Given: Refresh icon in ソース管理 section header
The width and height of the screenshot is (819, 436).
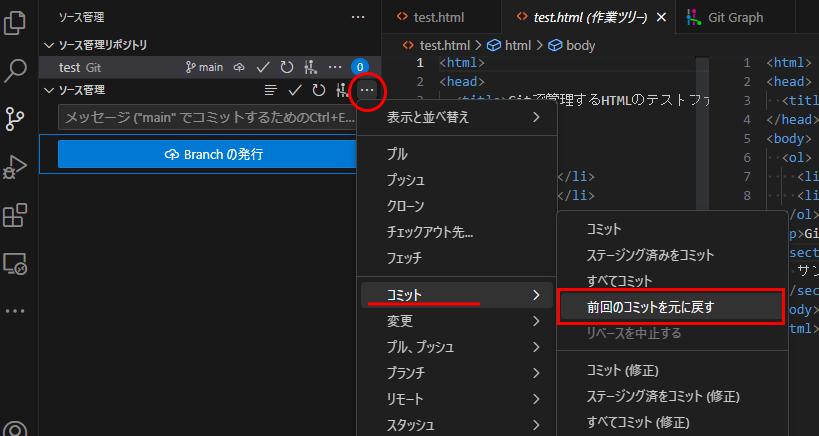Looking at the screenshot, I should pos(319,90).
